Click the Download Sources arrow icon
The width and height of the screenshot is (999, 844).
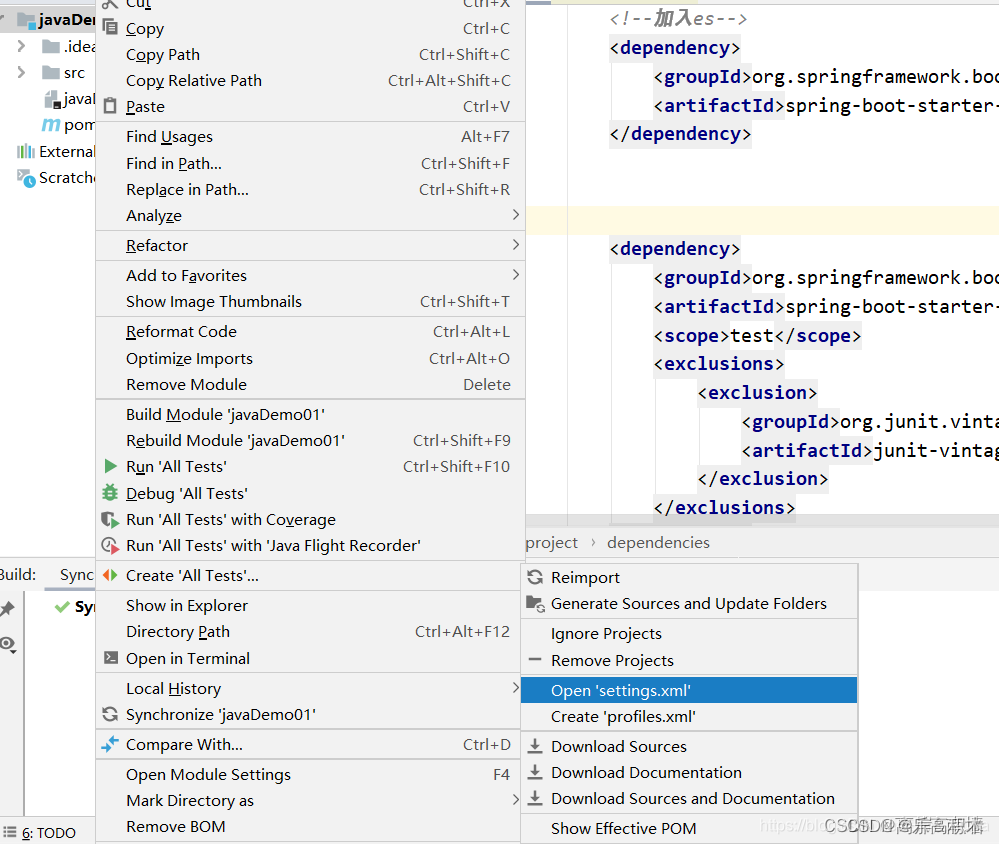[535, 745]
